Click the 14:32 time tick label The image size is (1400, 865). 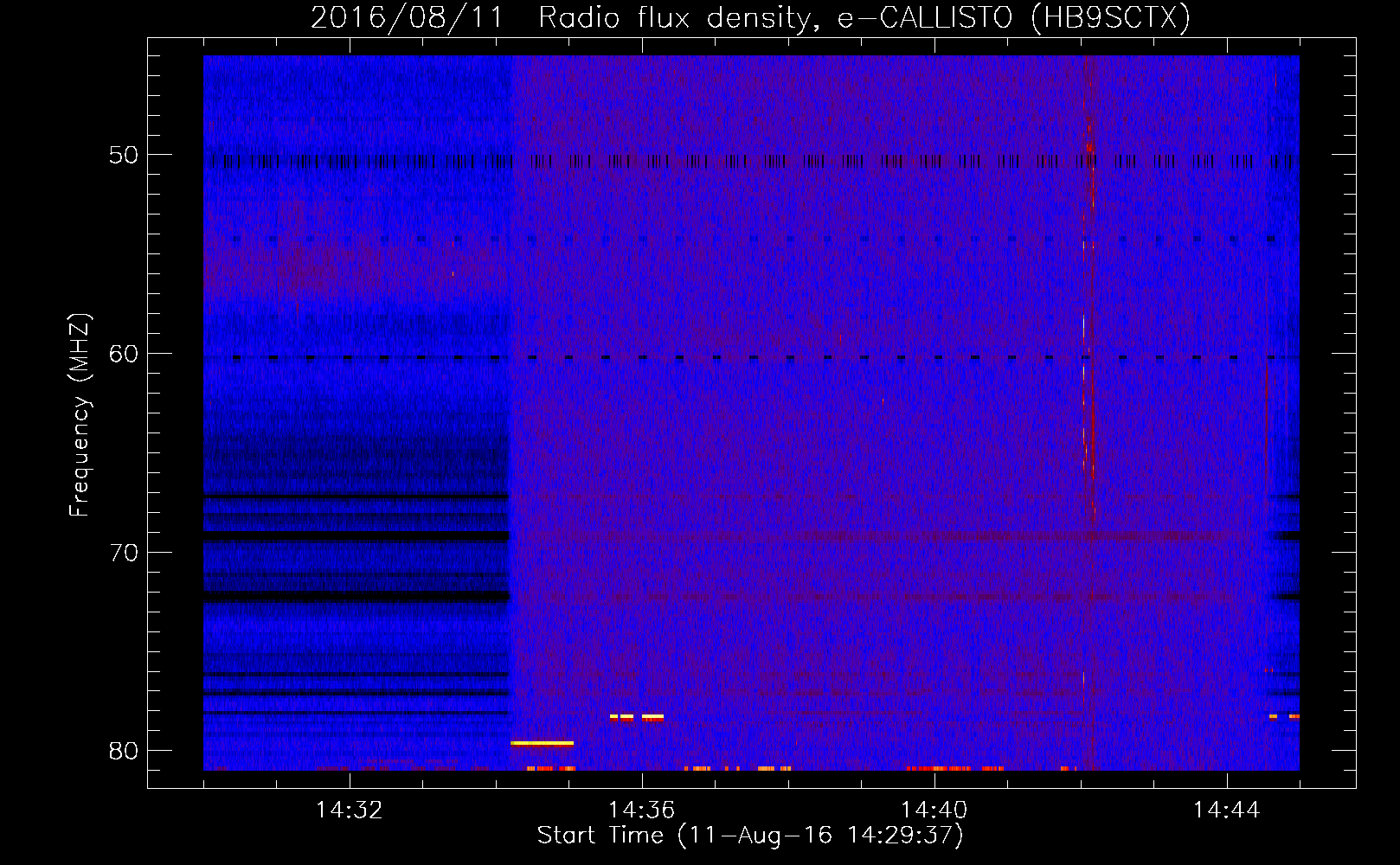click(x=349, y=810)
